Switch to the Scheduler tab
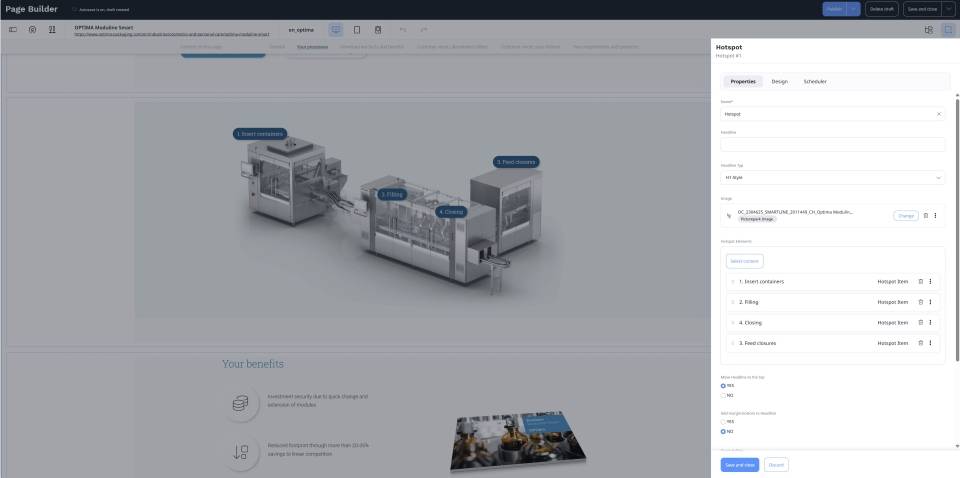This screenshot has width=960, height=478. [x=815, y=81]
